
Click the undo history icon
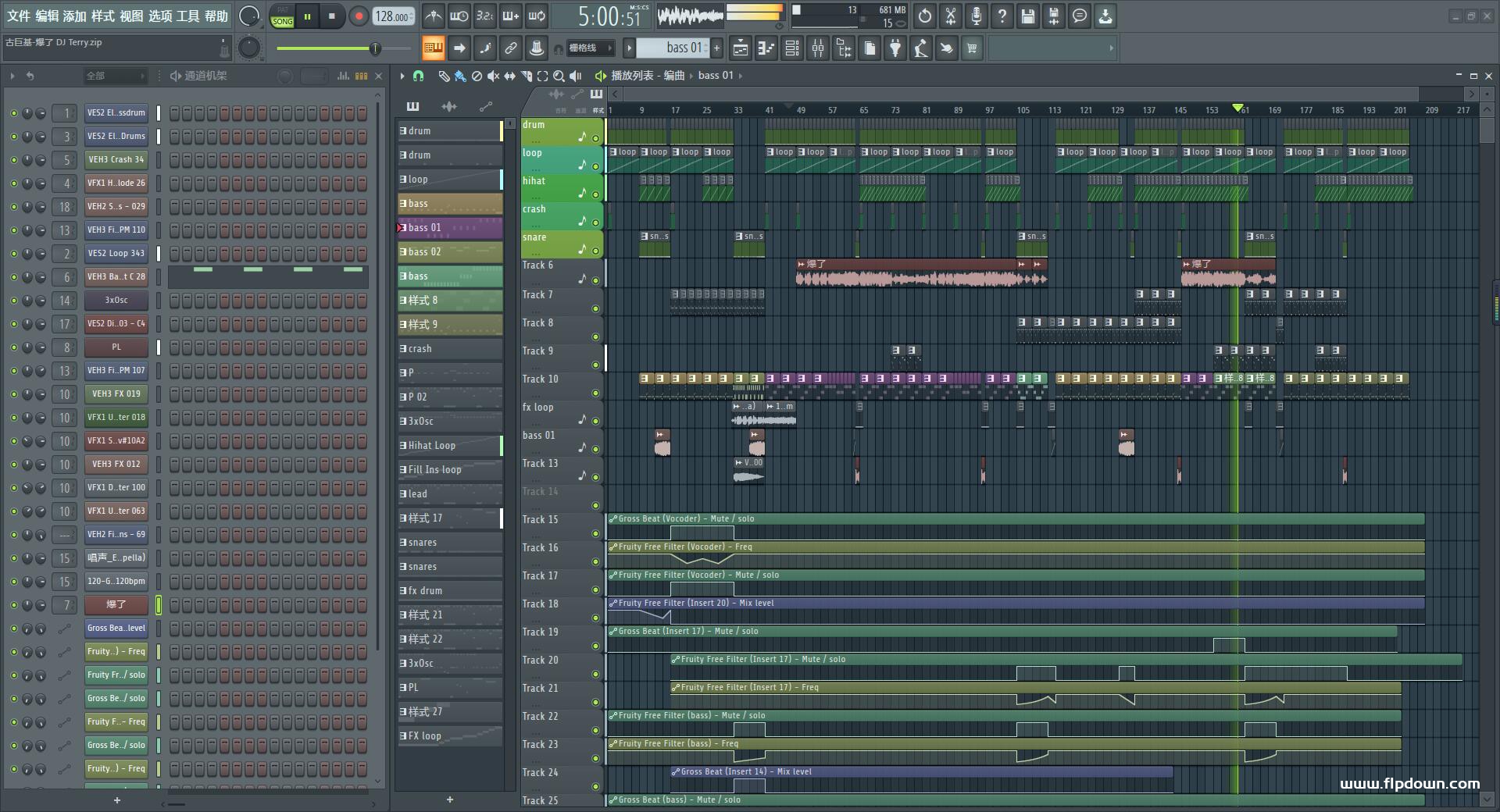coord(925,16)
